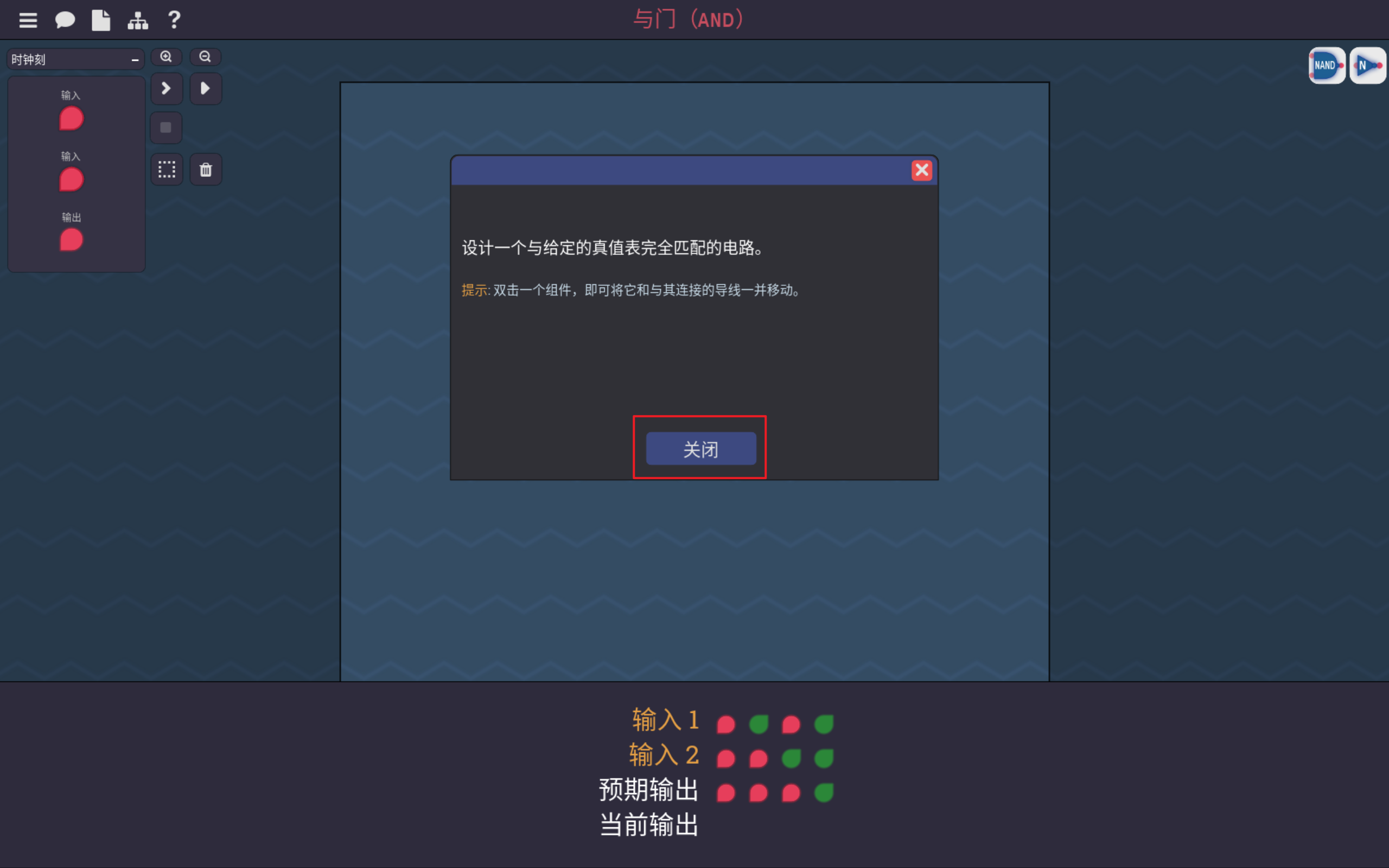Click the speech bubble dialog icon
Image resolution: width=1389 pixels, height=868 pixels.
pos(65,21)
